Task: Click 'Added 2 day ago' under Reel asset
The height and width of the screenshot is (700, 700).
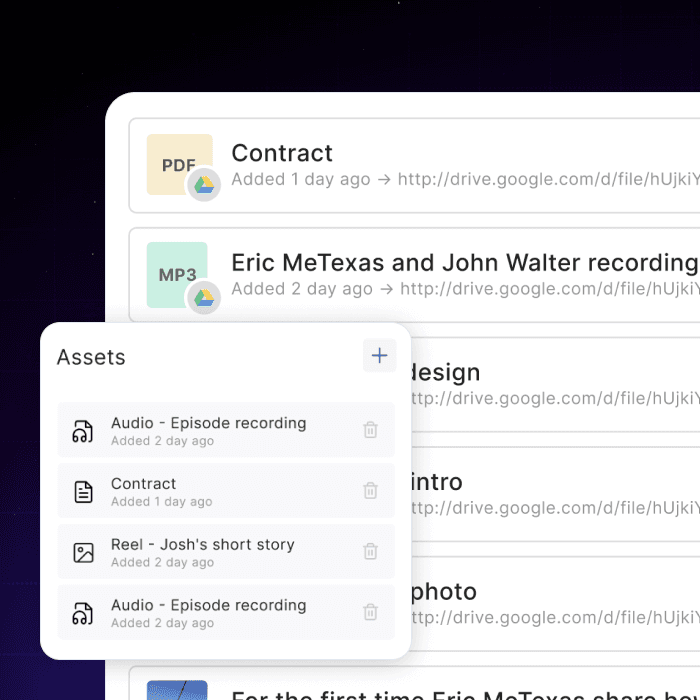Action: click(162, 562)
